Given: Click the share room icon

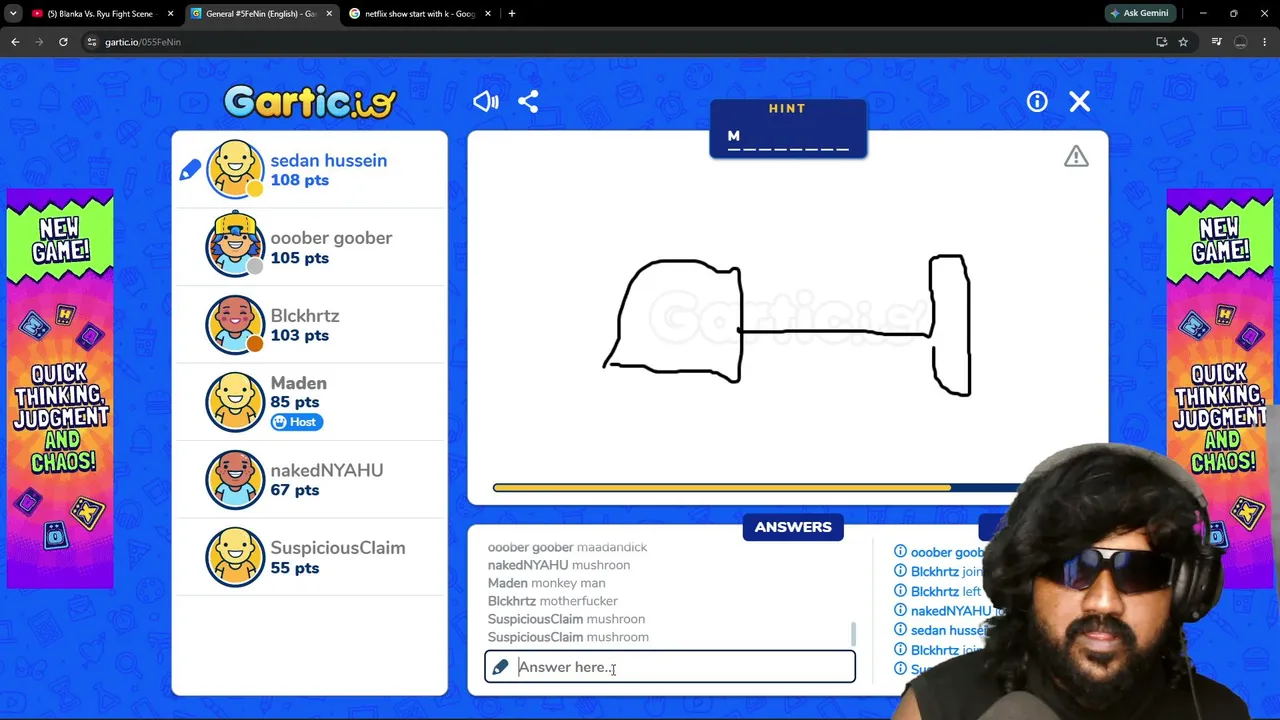Looking at the screenshot, I should pyautogui.click(x=528, y=101).
